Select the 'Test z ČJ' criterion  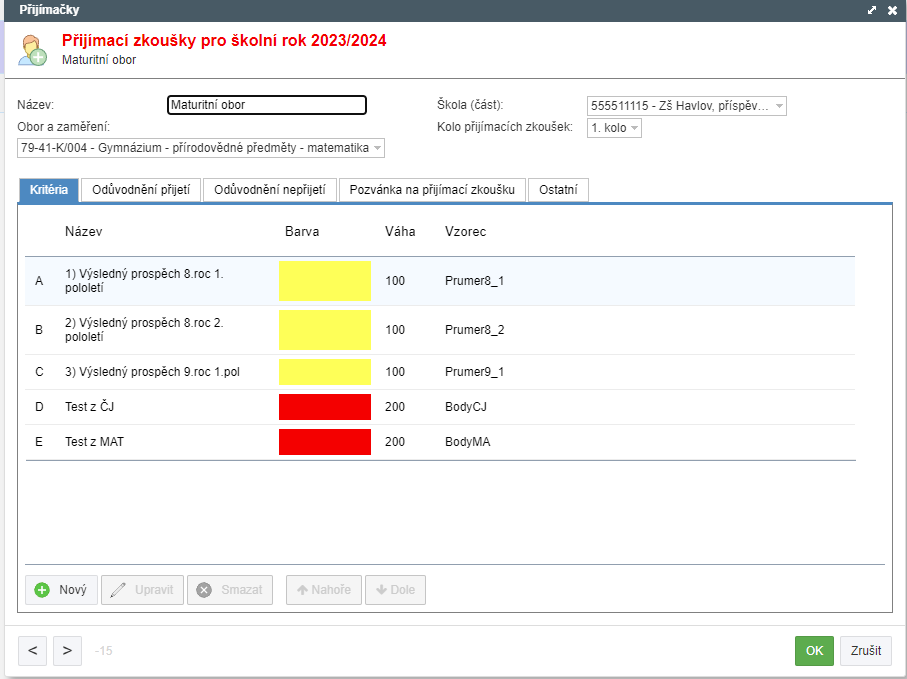point(440,407)
